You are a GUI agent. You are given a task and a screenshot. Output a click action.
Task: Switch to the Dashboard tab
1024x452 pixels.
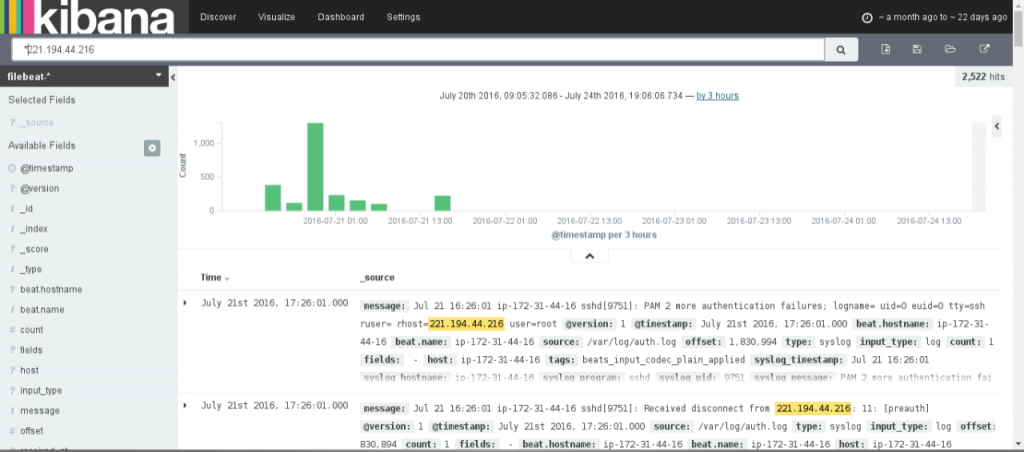pos(341,17)
